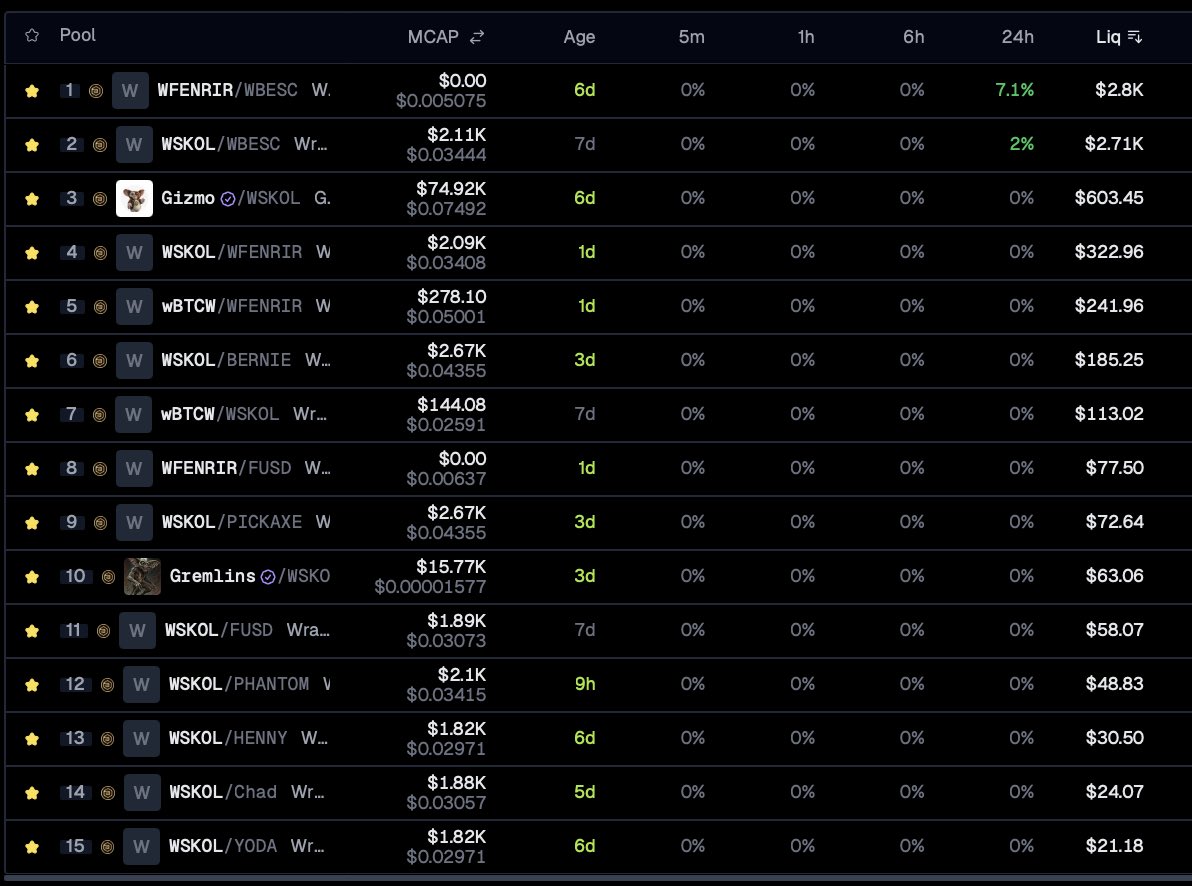
Task: Unfavorite the WFENRIR/FUSD pool
Action: tap(32, 468)
